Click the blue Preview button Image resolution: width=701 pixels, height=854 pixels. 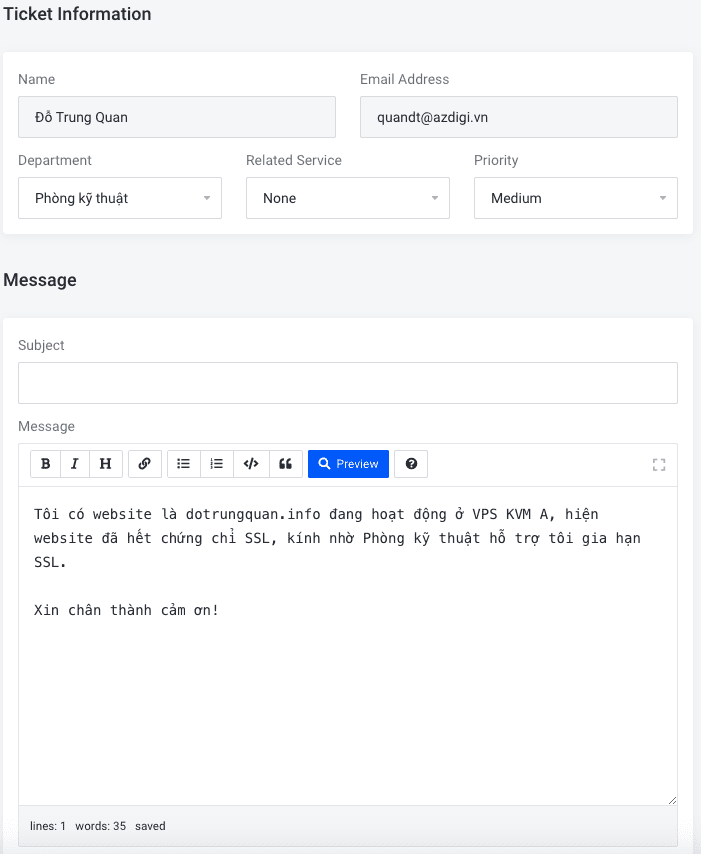coord(348,464)
